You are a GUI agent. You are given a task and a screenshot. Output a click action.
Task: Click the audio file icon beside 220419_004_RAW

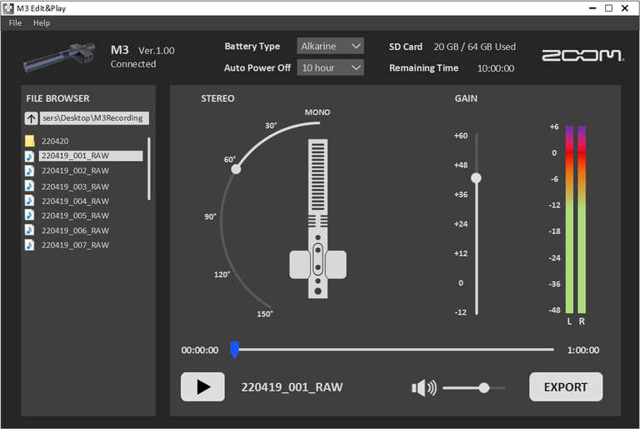coord(29,201)
